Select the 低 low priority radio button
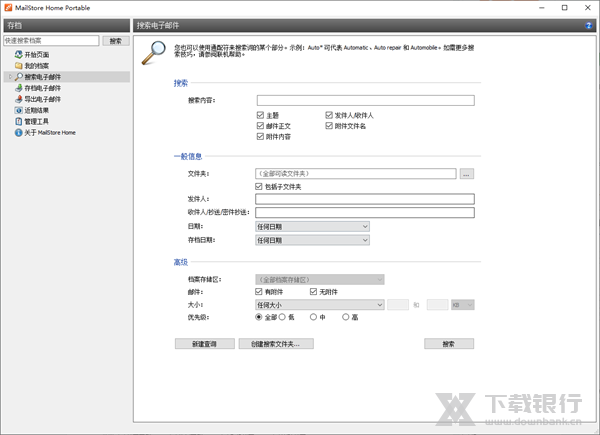600x435 pixels. [x=282, y=317]
